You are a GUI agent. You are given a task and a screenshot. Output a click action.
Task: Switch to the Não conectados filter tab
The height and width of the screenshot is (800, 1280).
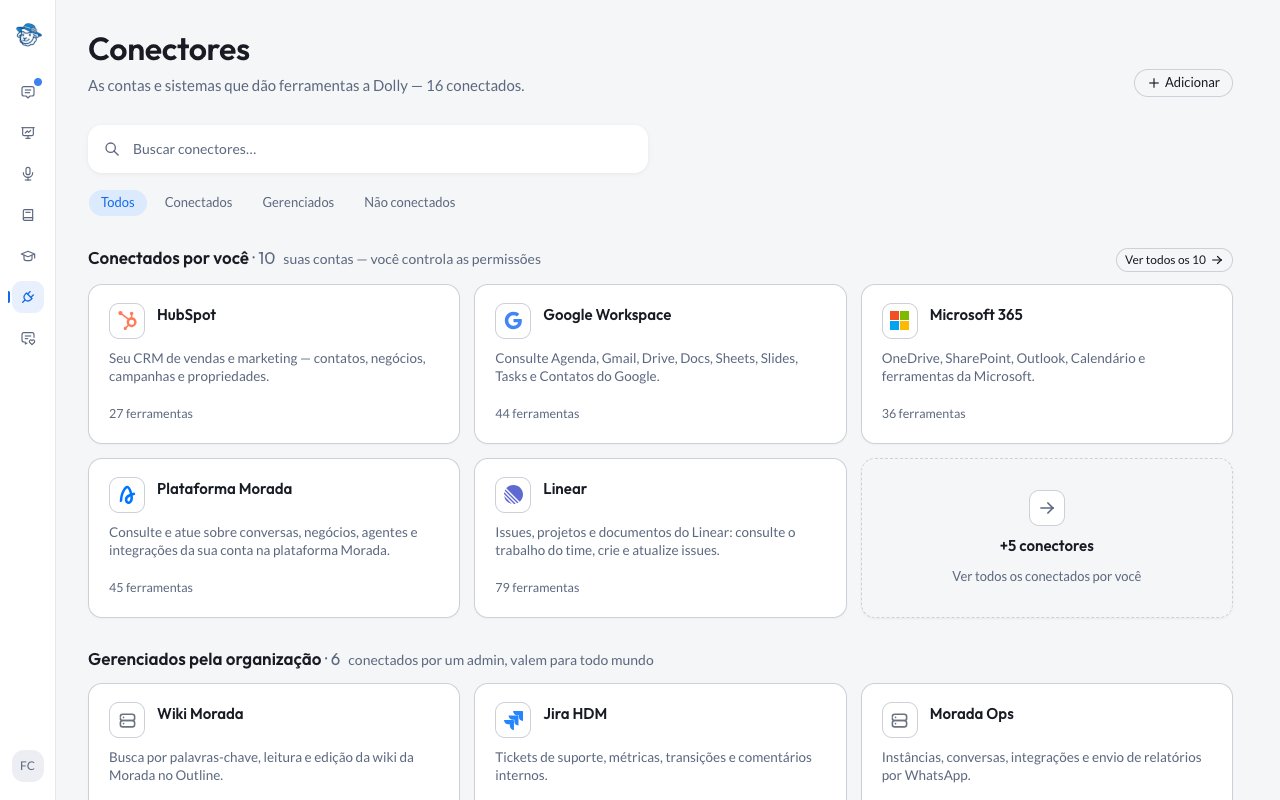[410, 203]
